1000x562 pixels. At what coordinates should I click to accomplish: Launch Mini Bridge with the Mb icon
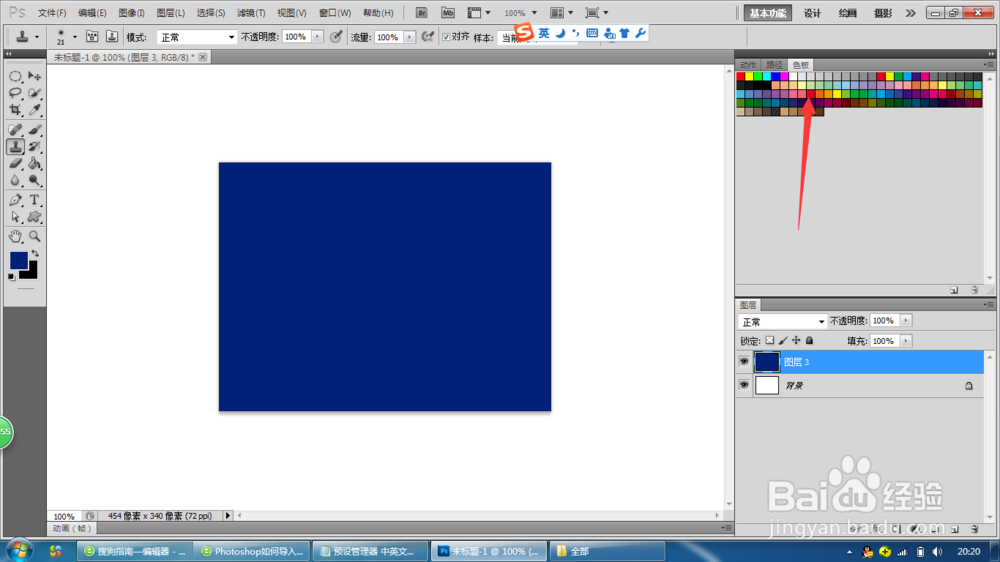tap(448, 13)
